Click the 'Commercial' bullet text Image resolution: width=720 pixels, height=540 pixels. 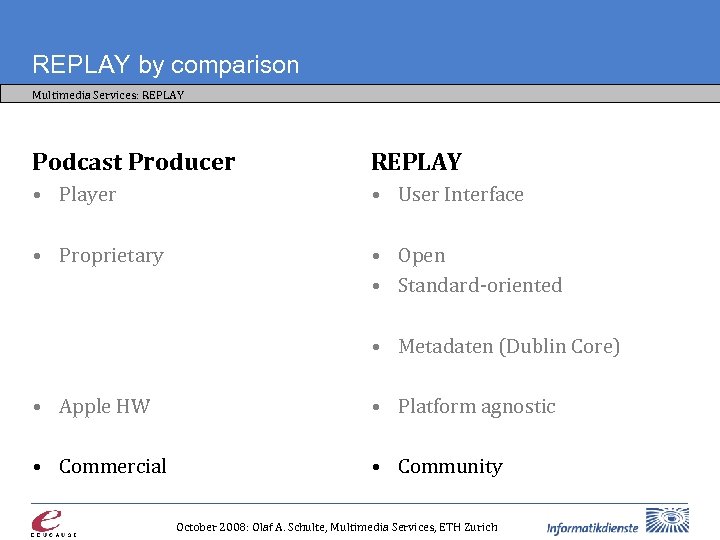(x=112, y=467)
